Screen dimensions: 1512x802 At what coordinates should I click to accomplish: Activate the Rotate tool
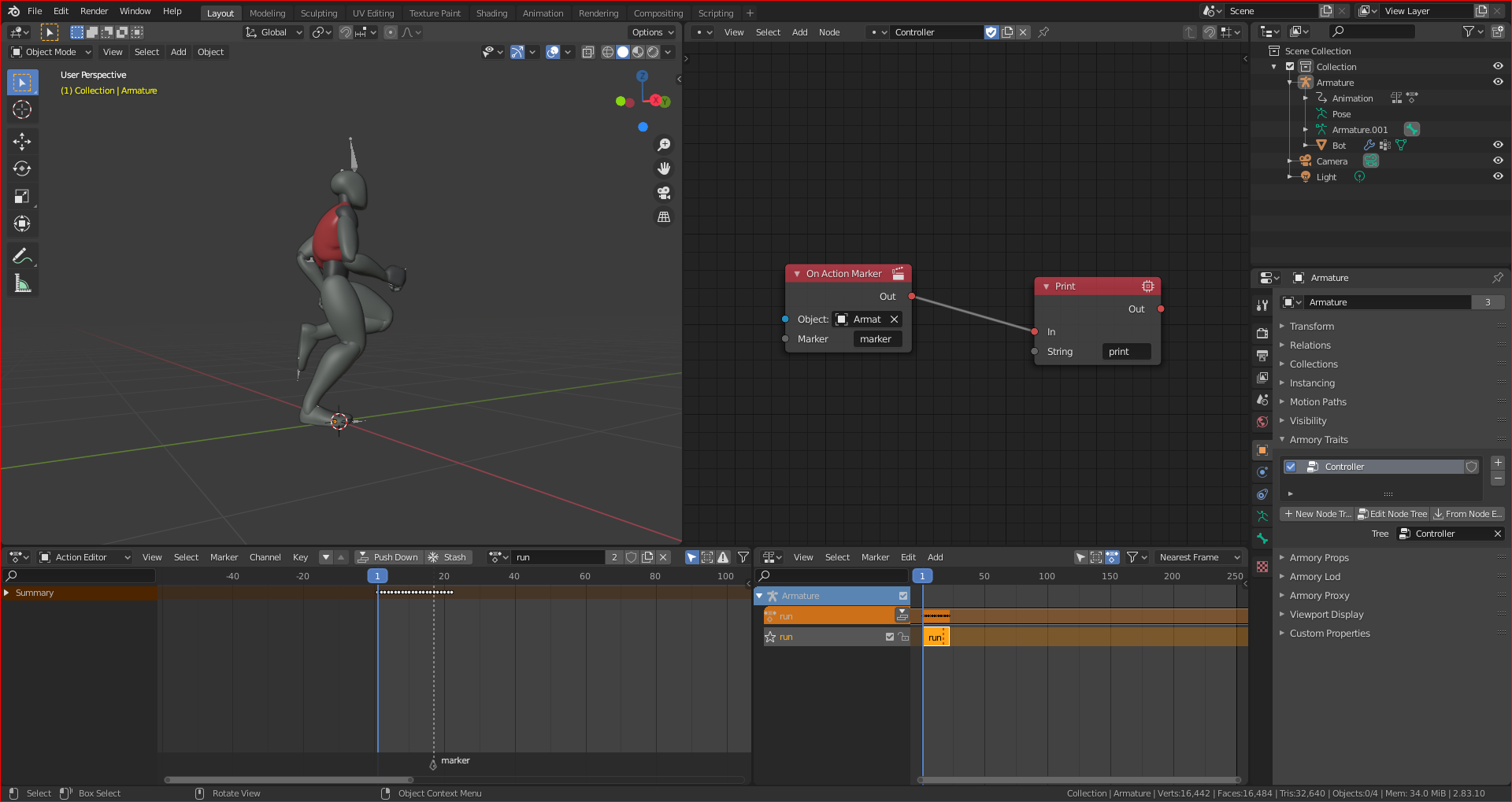(22, 168)
